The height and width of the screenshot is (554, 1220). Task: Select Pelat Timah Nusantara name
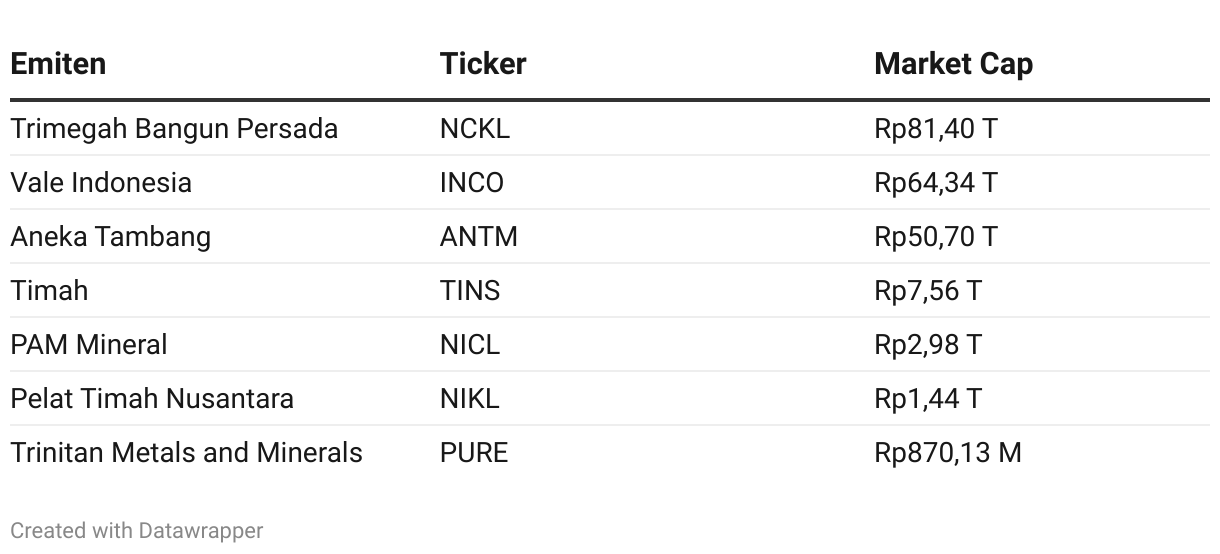(x=152, y=399)
